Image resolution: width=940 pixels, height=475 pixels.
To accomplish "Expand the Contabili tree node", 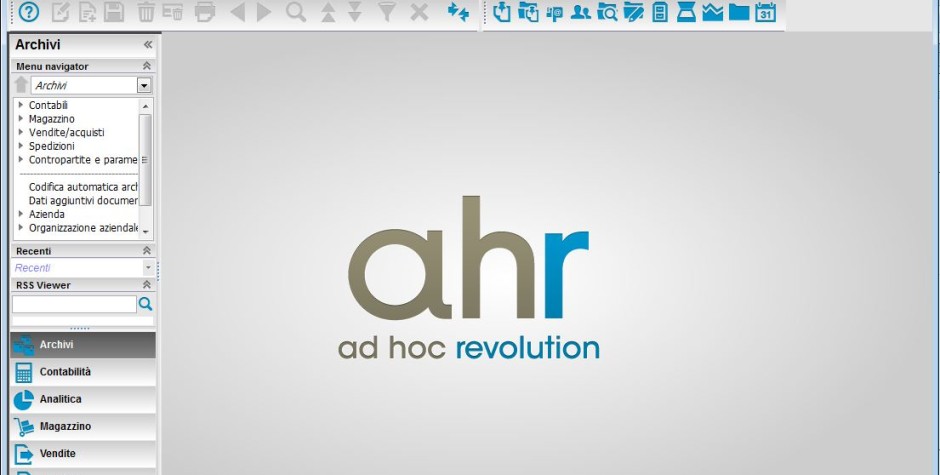I will pyautogui.click(x=21, y=105).
